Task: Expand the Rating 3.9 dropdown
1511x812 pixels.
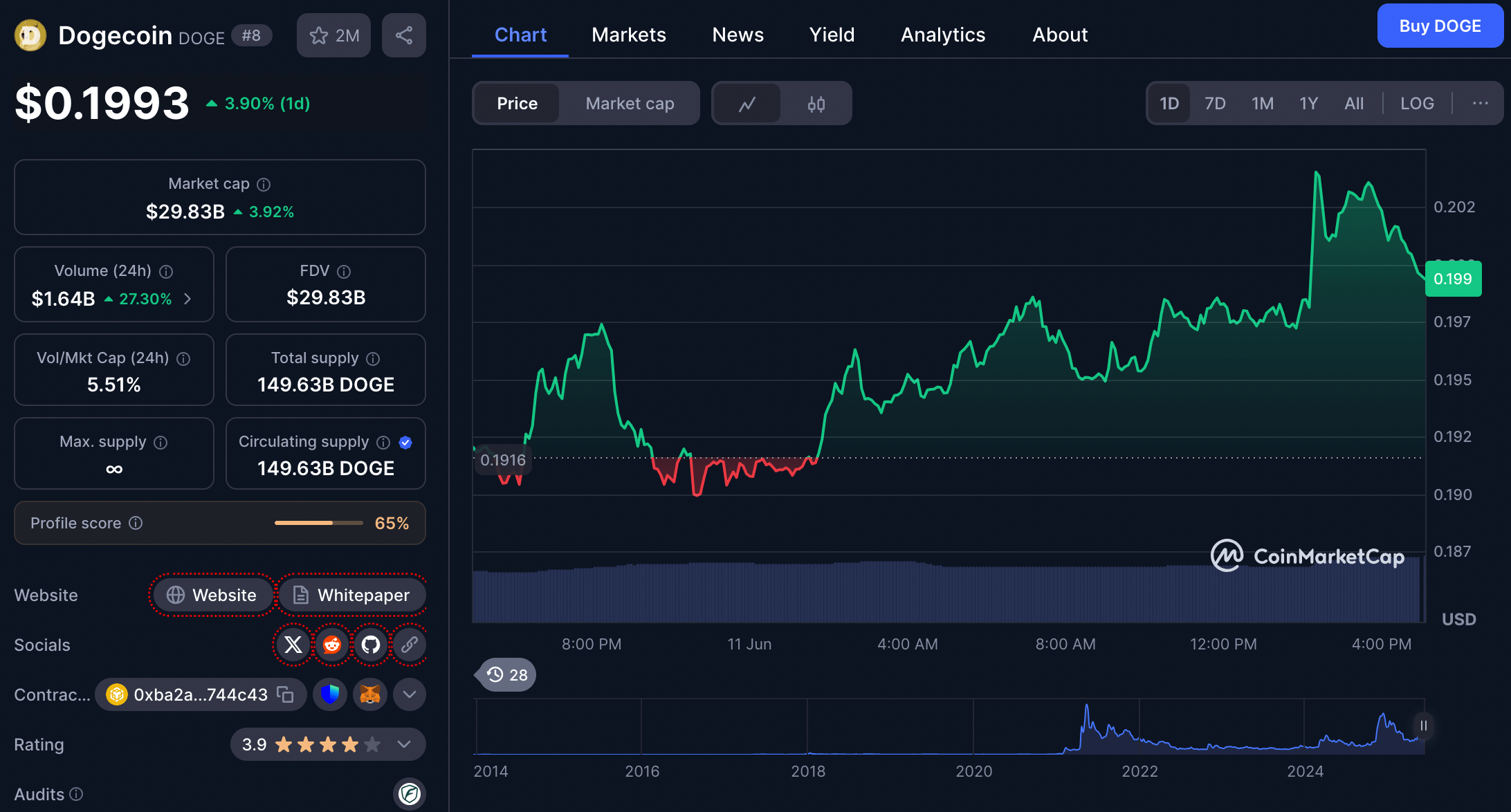Action: pyautogui.click(x=405, y=744)
